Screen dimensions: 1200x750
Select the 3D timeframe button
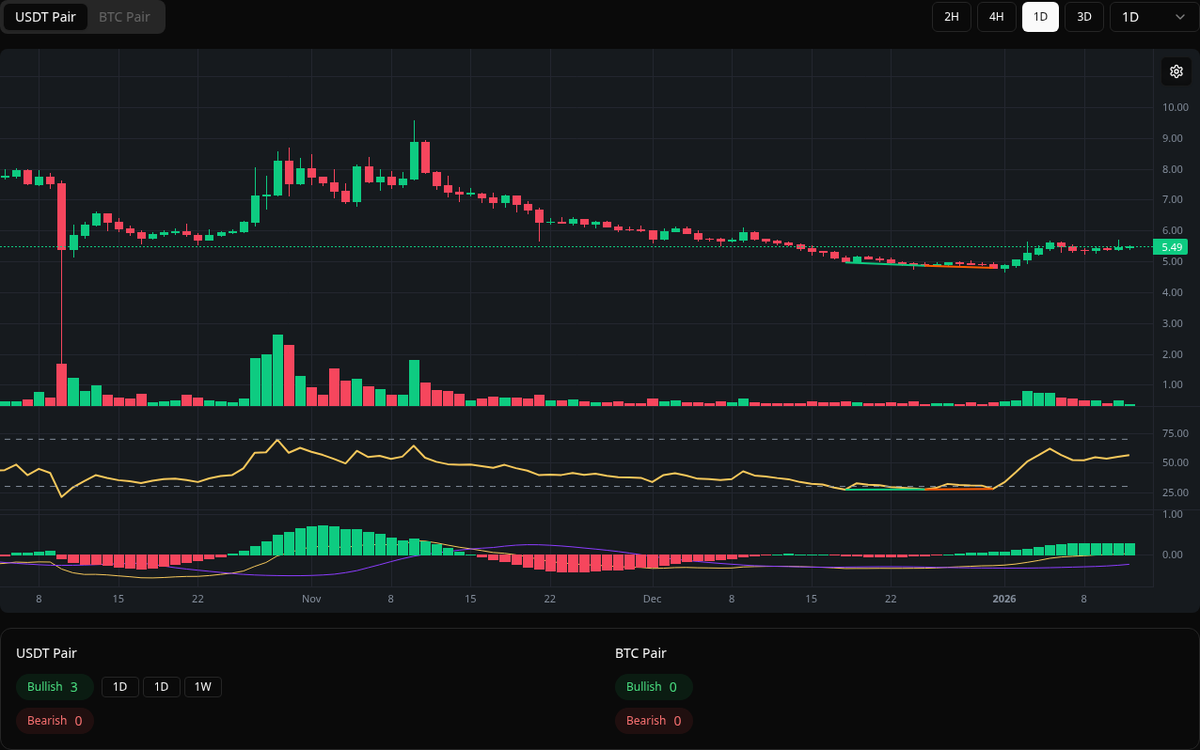point(1084,17)
